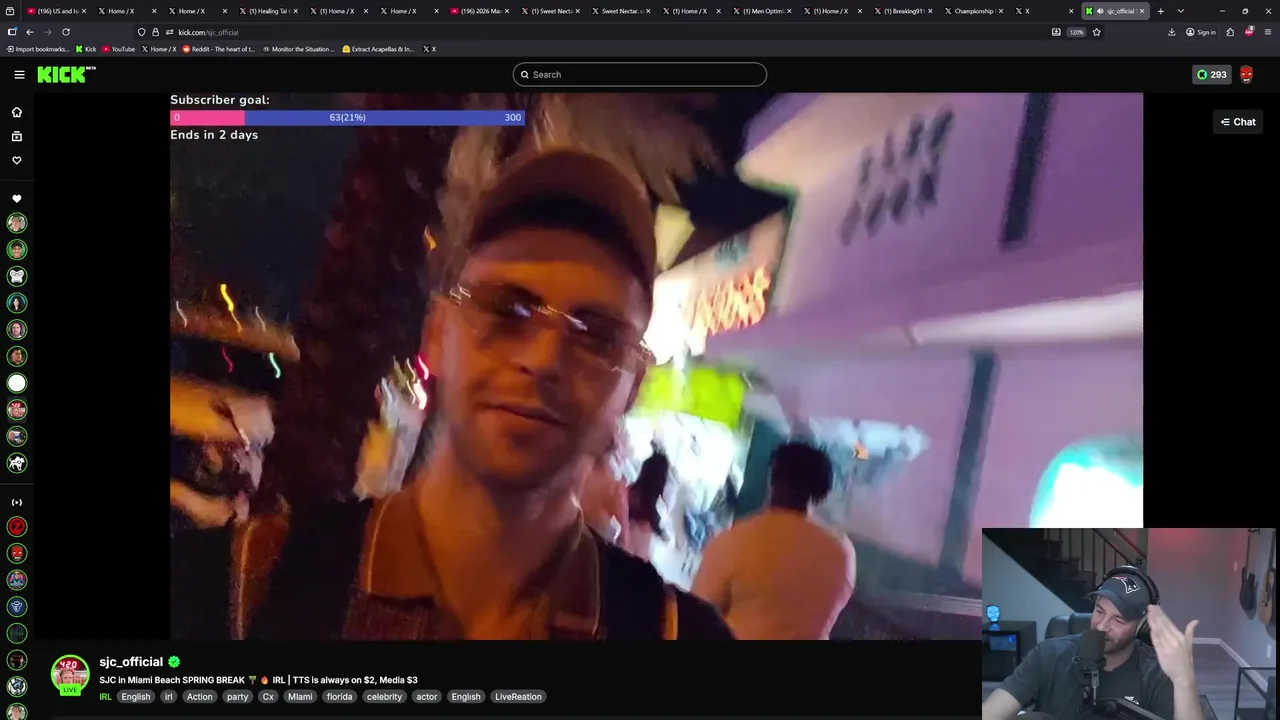Select the florida tag
This screenshot has width=1280, height=720.
click(340, 697)
